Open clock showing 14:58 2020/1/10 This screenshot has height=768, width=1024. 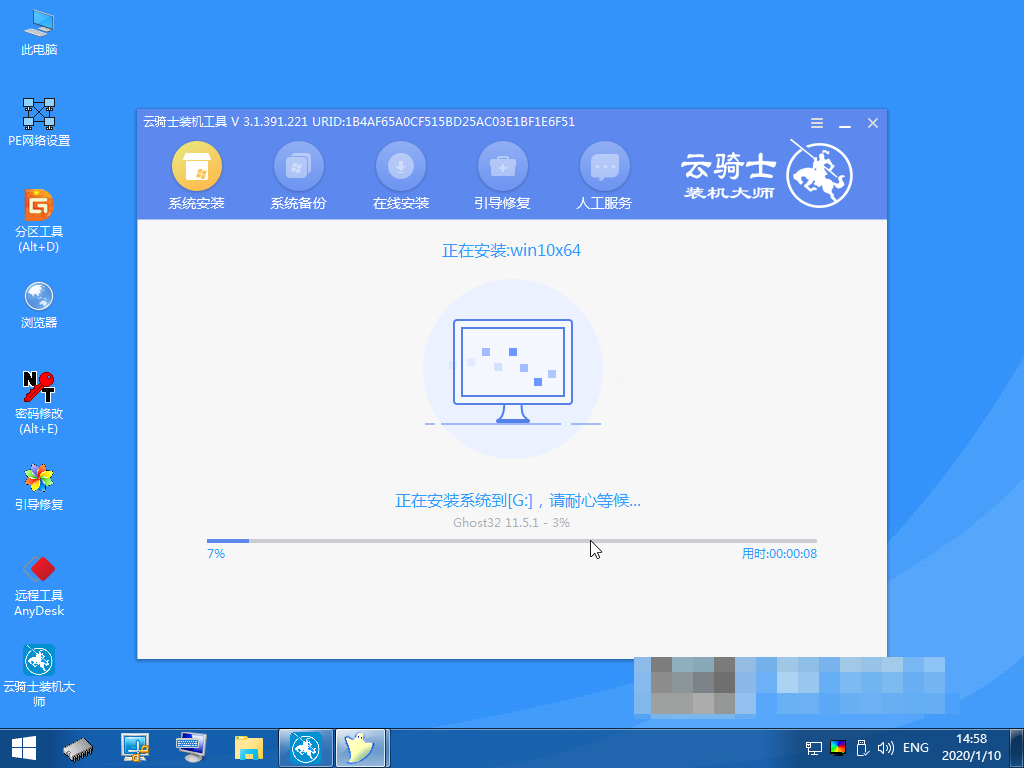[x=971, y=748]
